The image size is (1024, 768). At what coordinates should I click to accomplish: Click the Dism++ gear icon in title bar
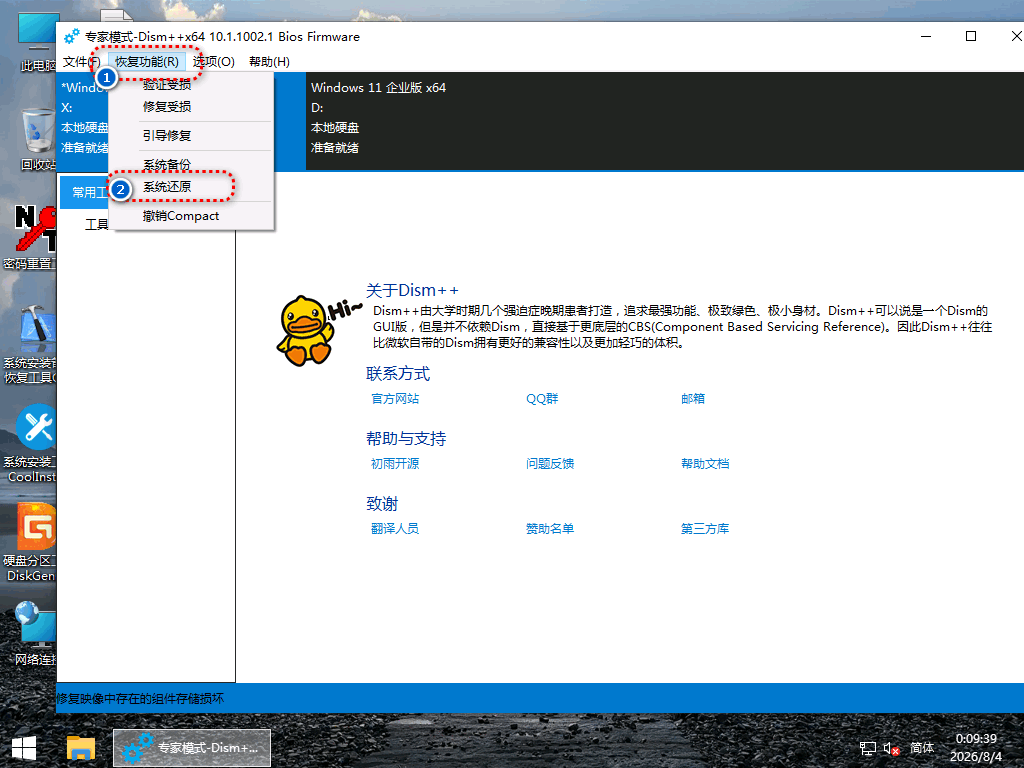pyautogui.click(x=72, y=37)
